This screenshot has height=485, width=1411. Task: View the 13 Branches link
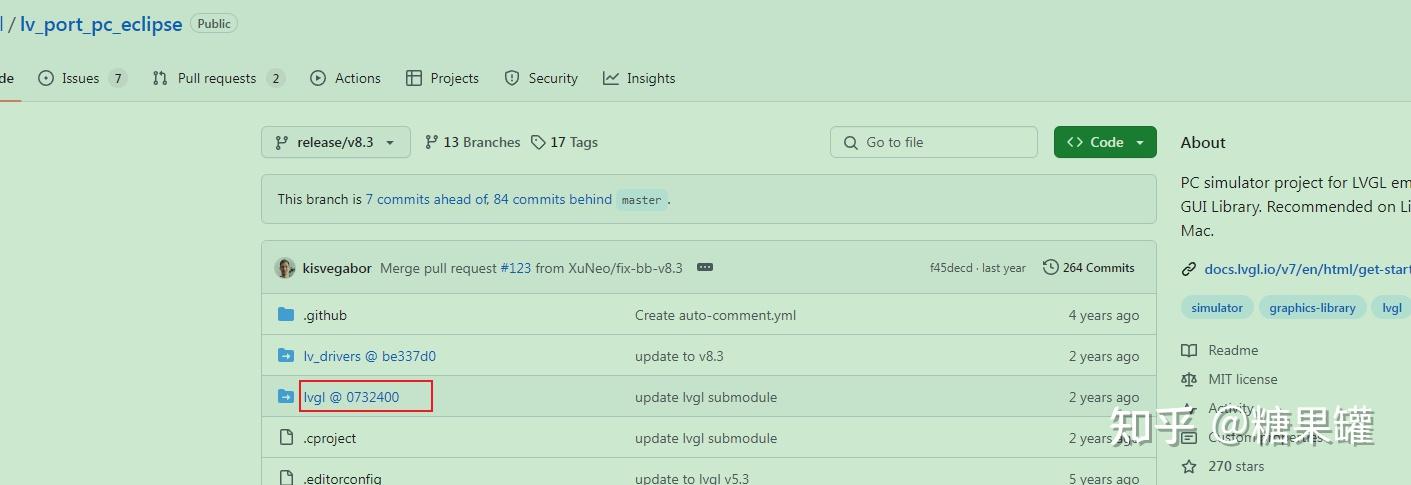pos(472,142)
